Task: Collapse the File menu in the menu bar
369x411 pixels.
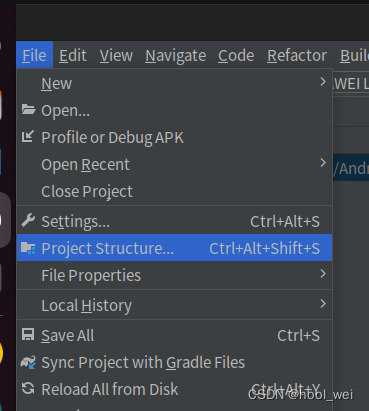Action: [34, 55]
